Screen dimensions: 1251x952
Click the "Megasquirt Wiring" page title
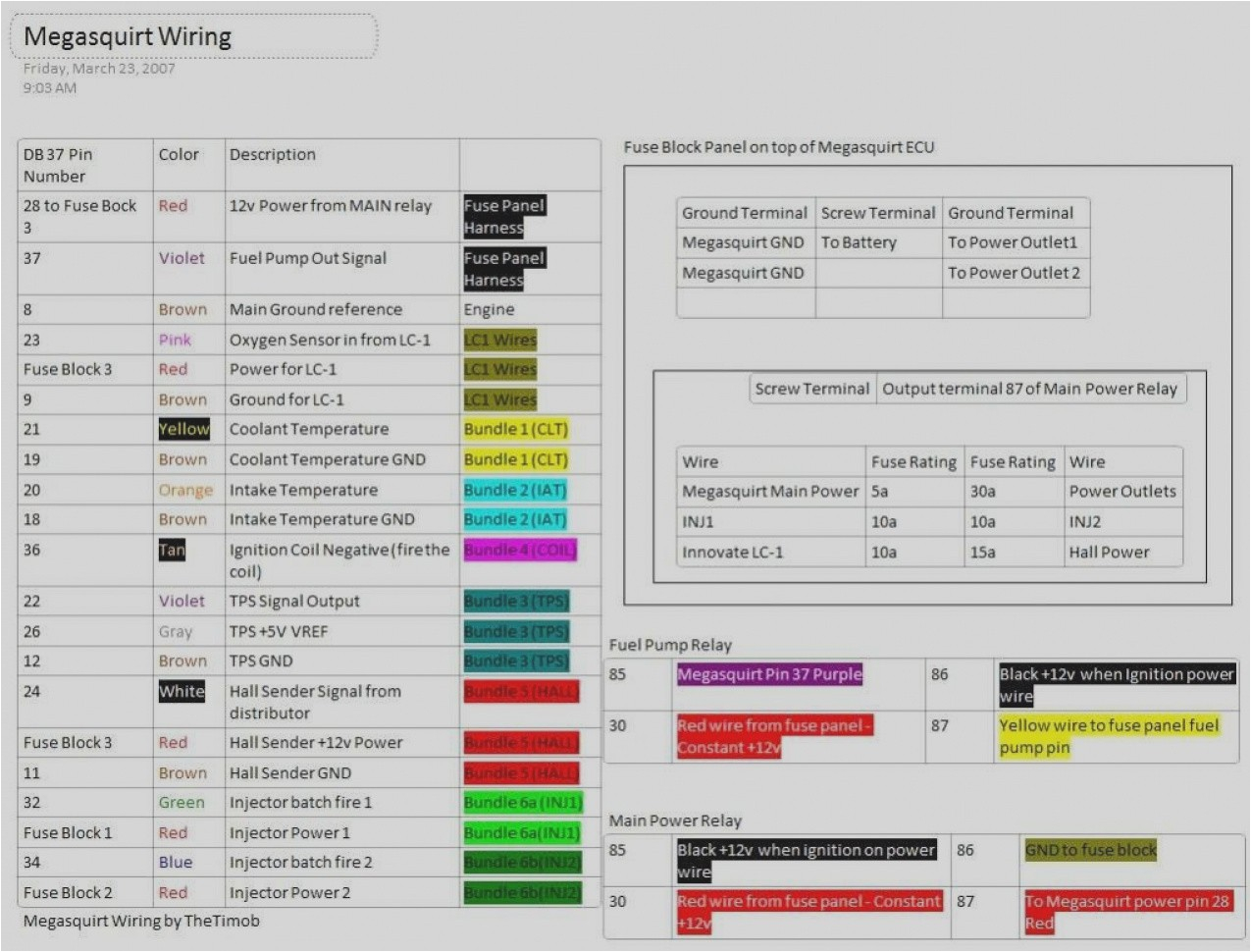coord(129,37)
